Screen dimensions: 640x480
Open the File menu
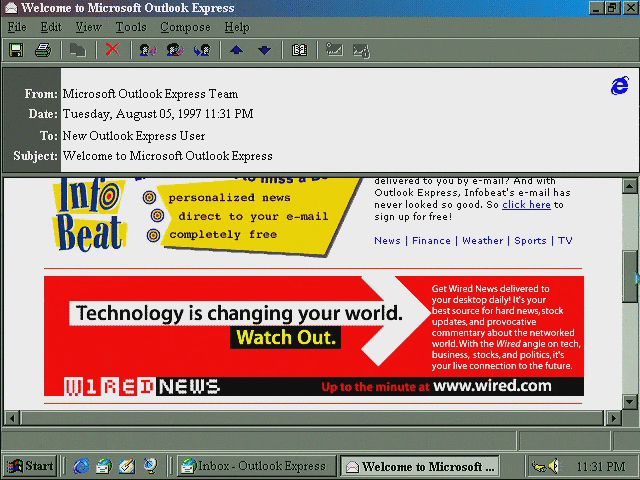tap(17, 27)
